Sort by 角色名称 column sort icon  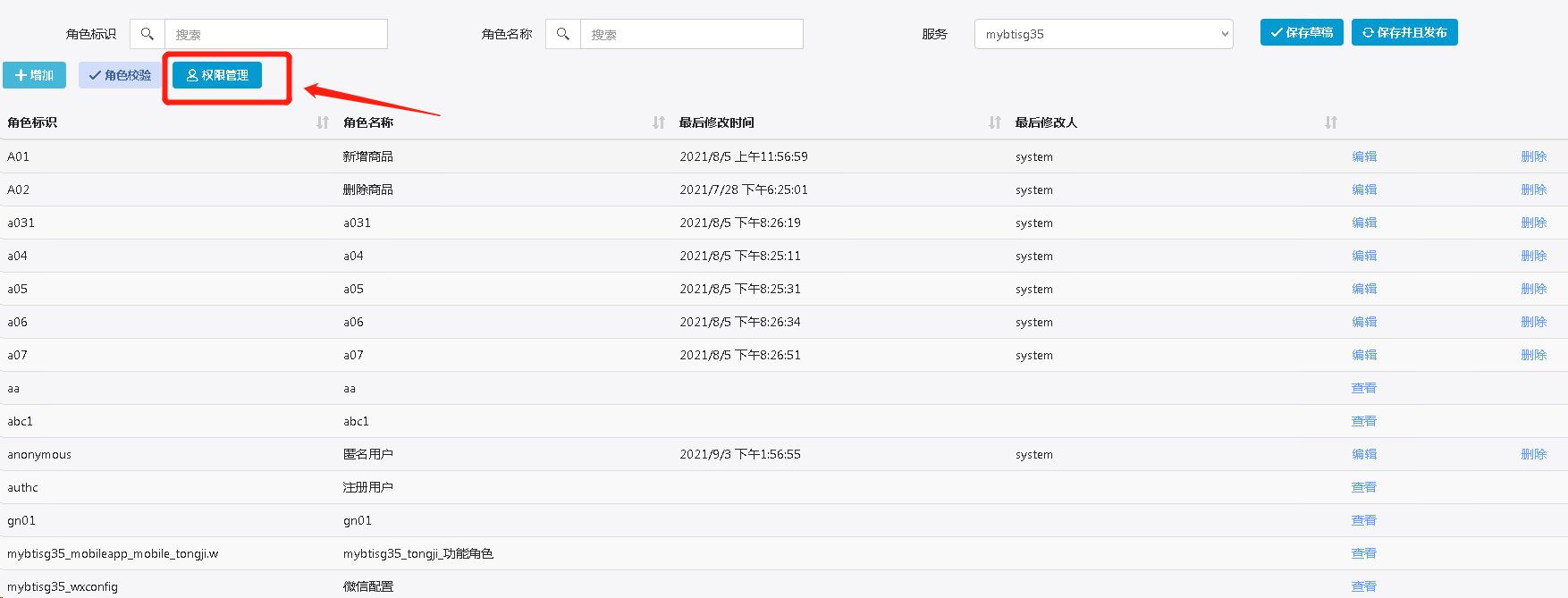tap(659, 122)
